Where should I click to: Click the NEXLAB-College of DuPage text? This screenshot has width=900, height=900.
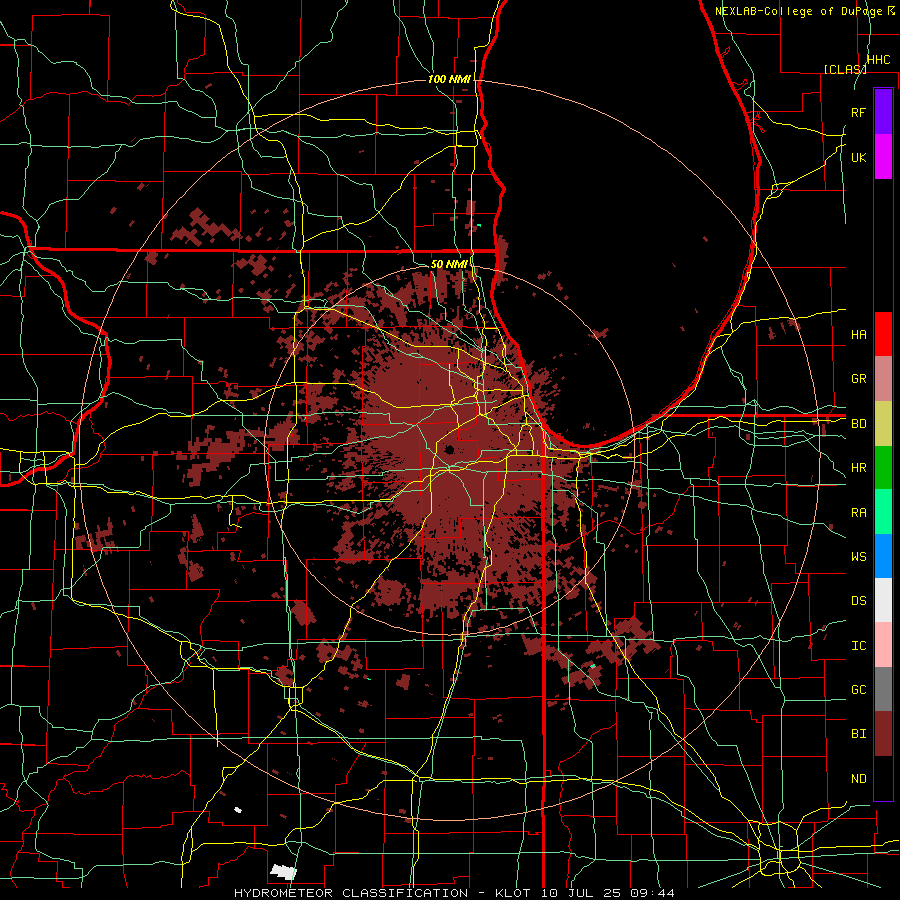click(x=798, y=11)
